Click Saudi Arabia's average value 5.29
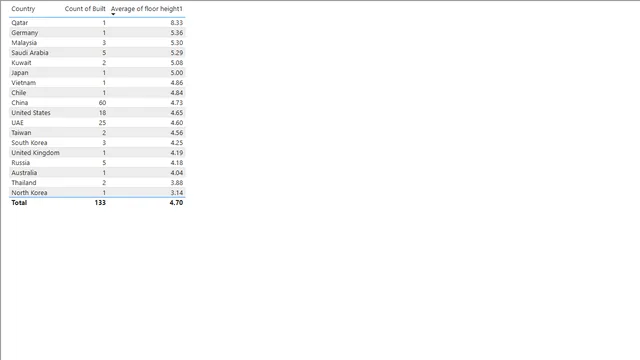Image resolution: width=640 pixels, height=360 pixels. (x=177, y=53)
